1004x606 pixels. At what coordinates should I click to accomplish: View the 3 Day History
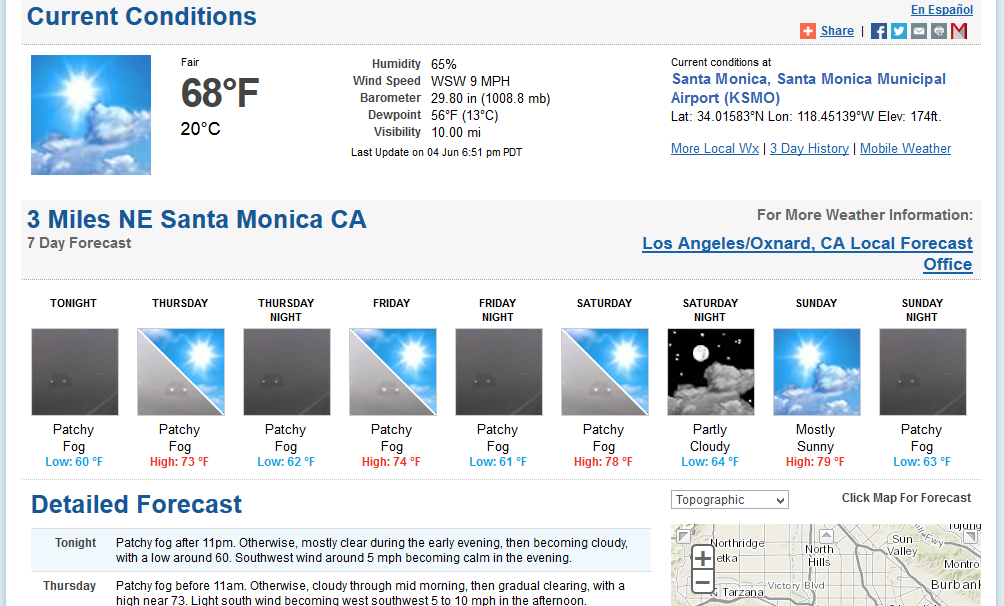[x=809, y=149]
